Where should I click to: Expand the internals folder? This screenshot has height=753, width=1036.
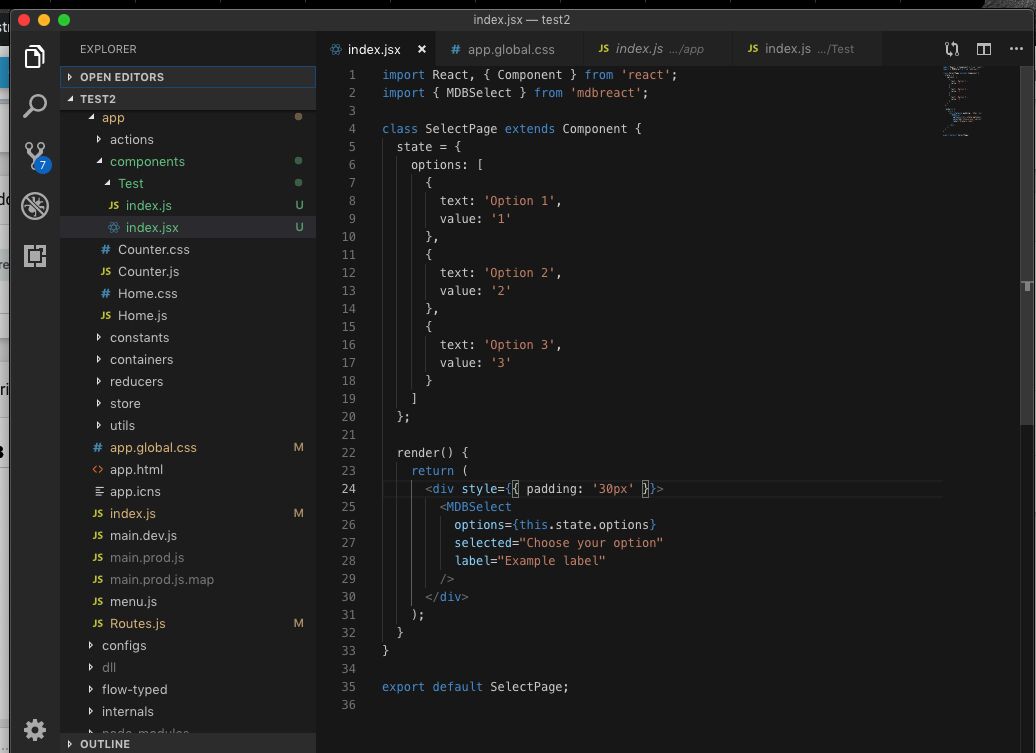pos(188,711)
